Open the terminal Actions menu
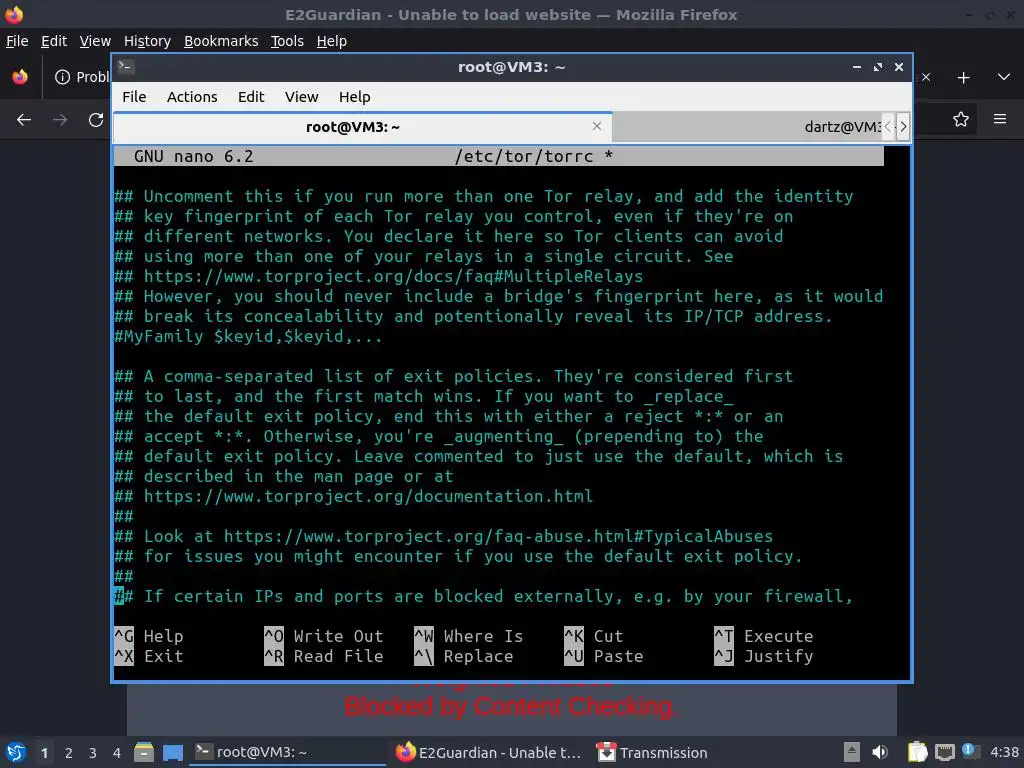1024x768 pixels. (192, 97)
